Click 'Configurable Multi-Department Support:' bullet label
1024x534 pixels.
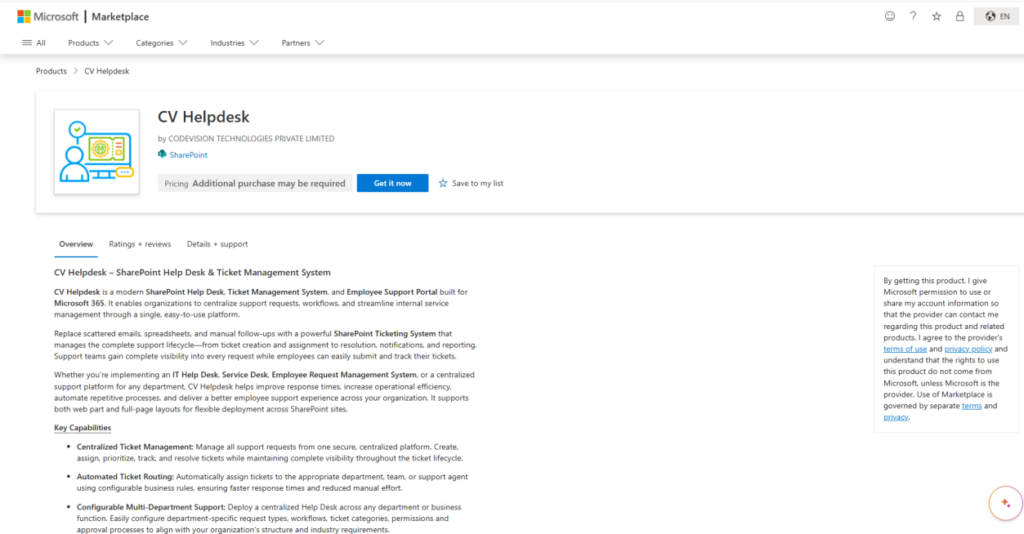coord(151,507)
